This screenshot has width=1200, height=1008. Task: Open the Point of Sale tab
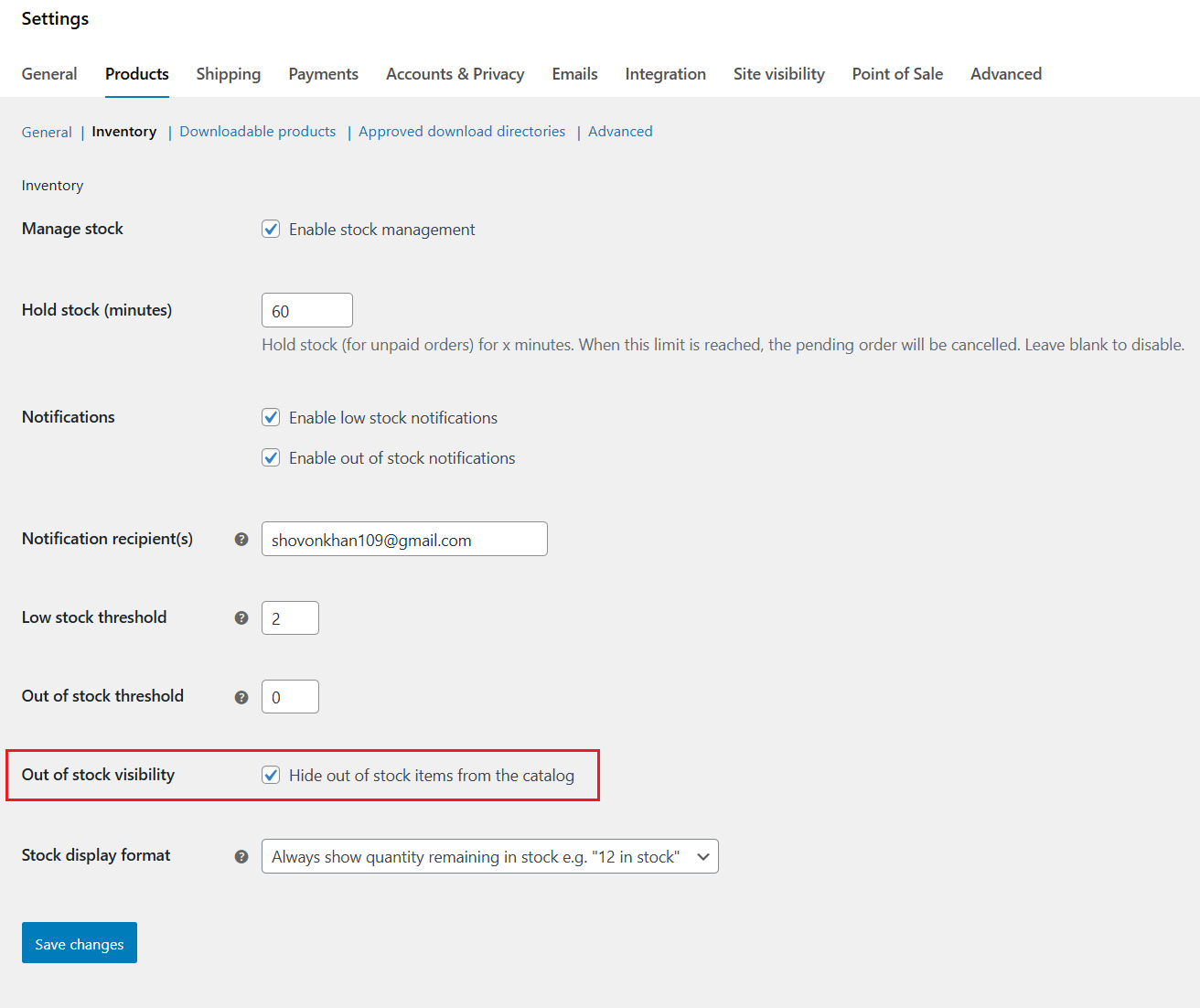896,74
